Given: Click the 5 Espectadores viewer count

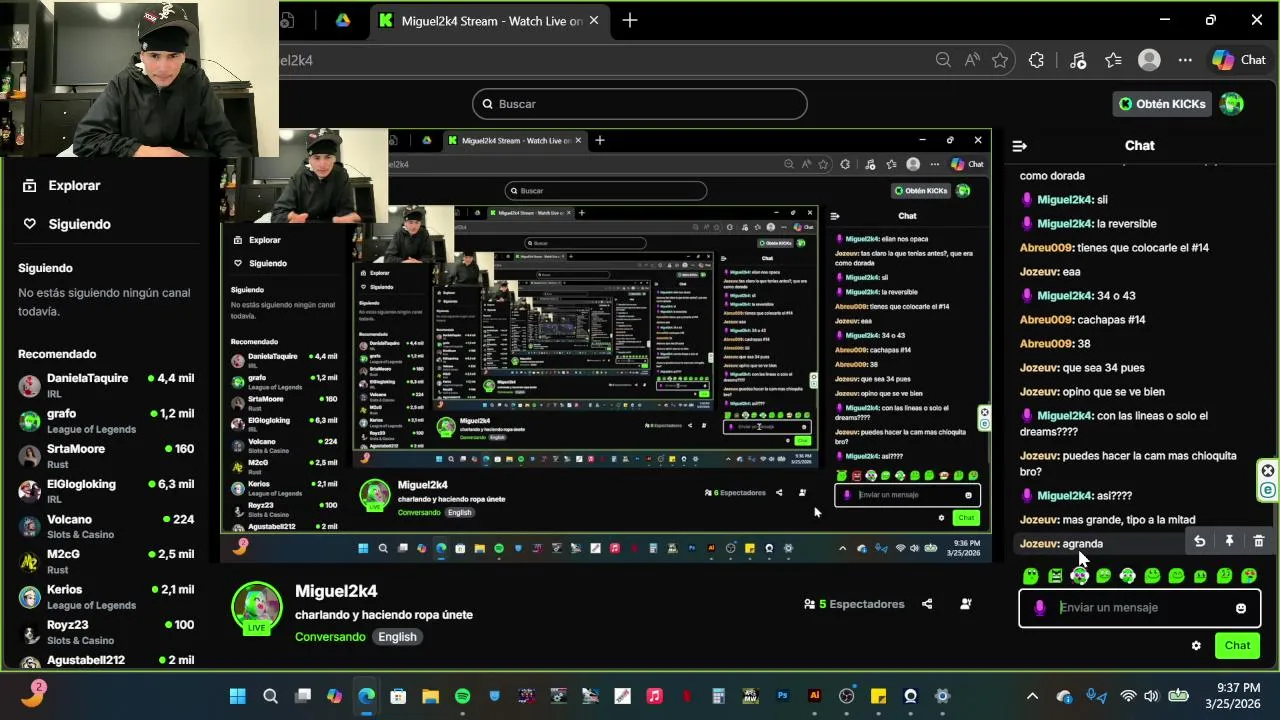Looking at the screenshot, I should [x=854, y=604].
